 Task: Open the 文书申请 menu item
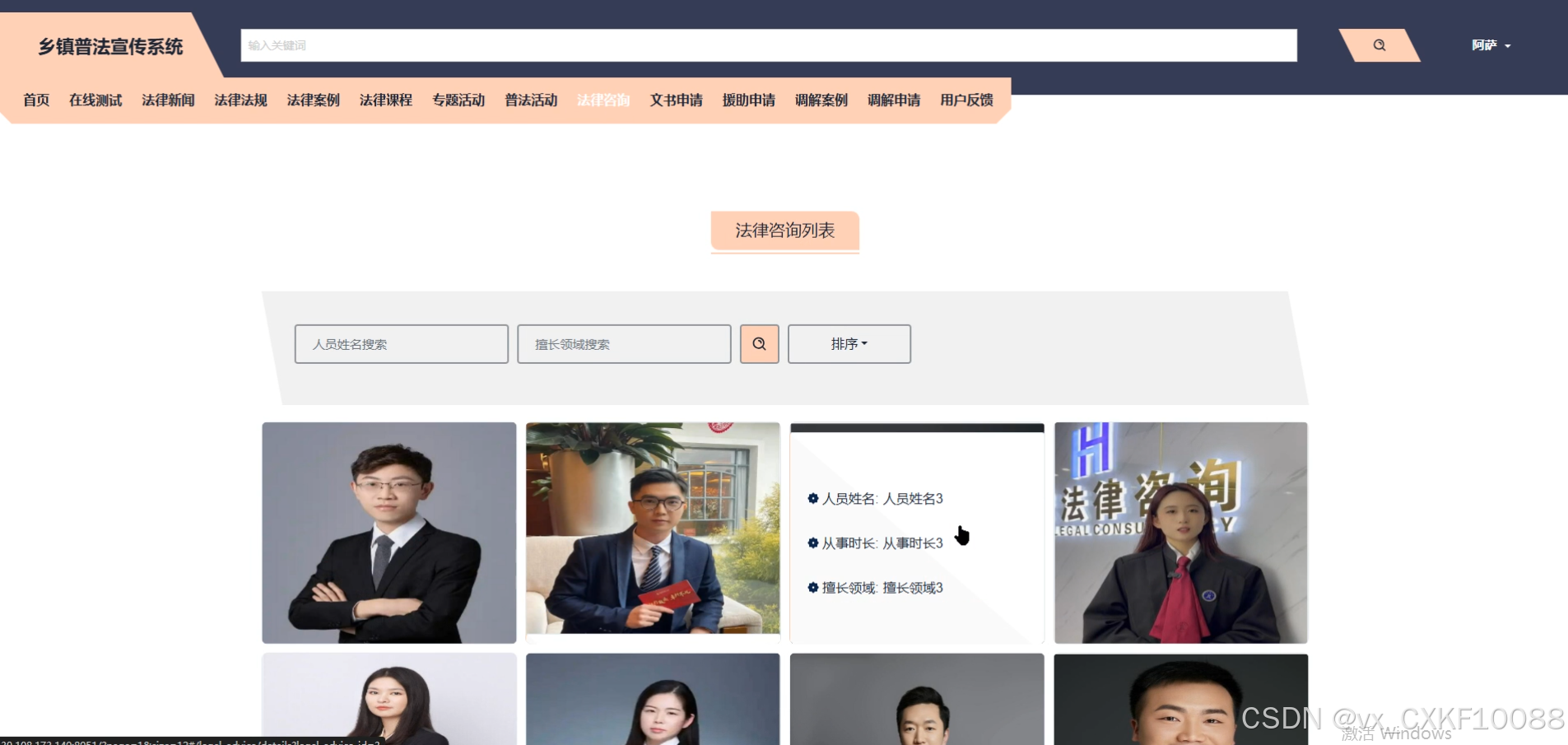676,100
